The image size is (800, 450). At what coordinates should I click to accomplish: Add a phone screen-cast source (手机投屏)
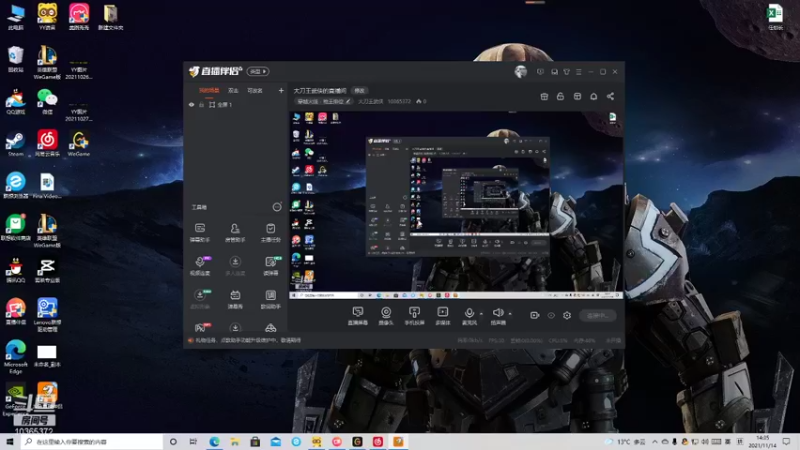(414, 315)
